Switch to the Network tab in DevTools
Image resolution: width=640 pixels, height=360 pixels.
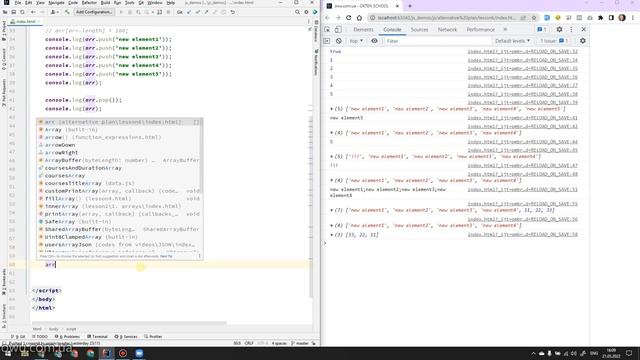(447, 29)
